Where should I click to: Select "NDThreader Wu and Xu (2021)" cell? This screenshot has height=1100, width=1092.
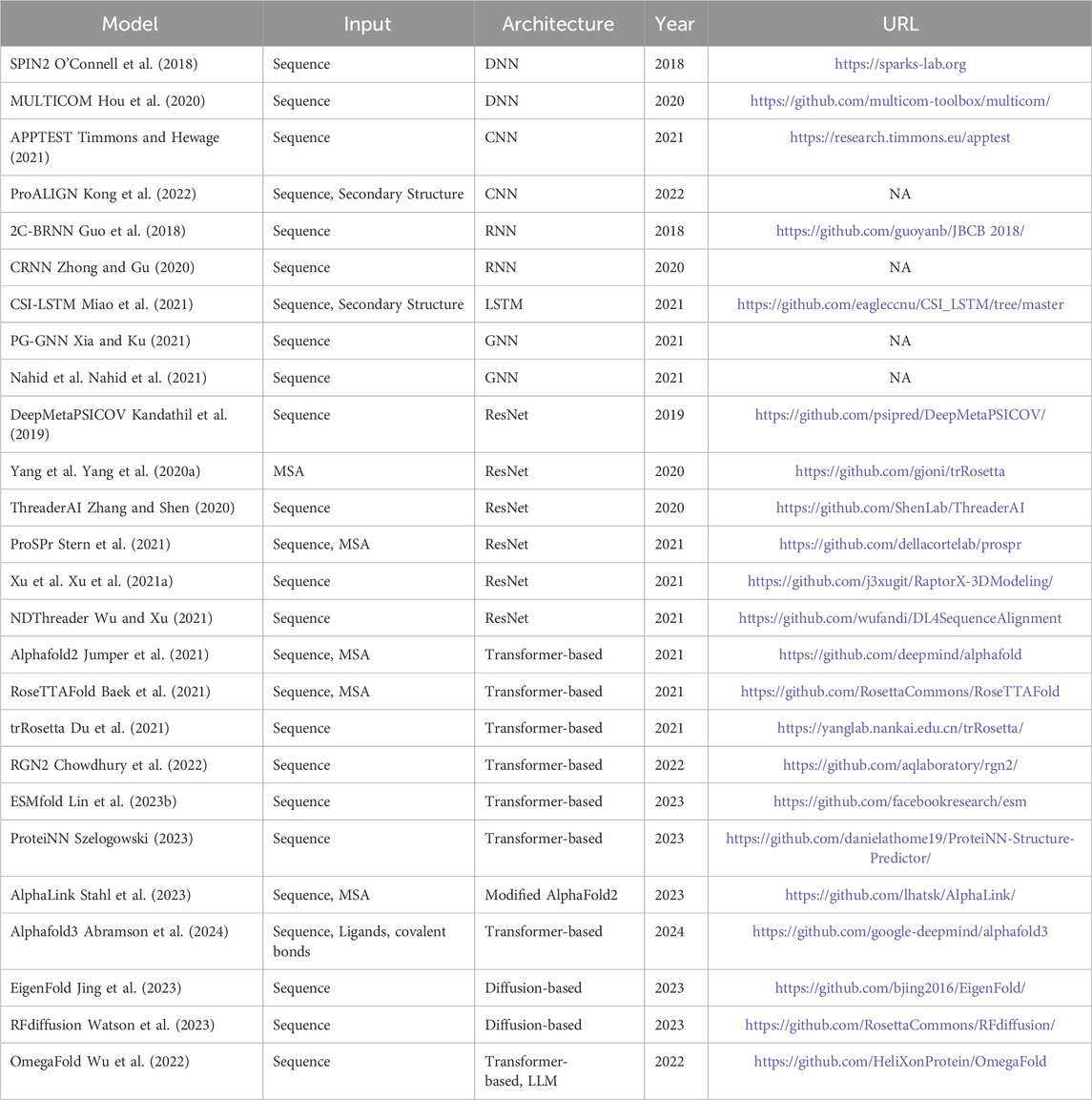(x=132, y=618)
